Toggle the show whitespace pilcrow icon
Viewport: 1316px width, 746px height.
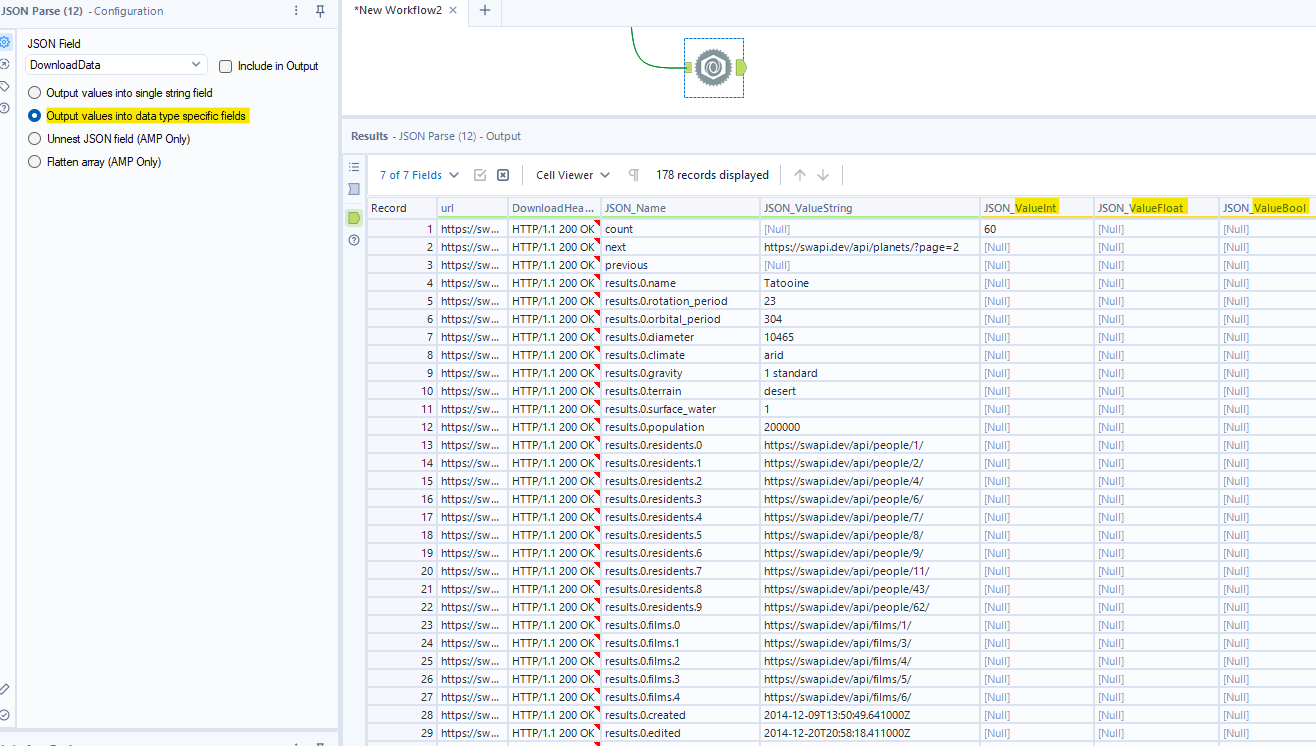[x=633, y=175]
